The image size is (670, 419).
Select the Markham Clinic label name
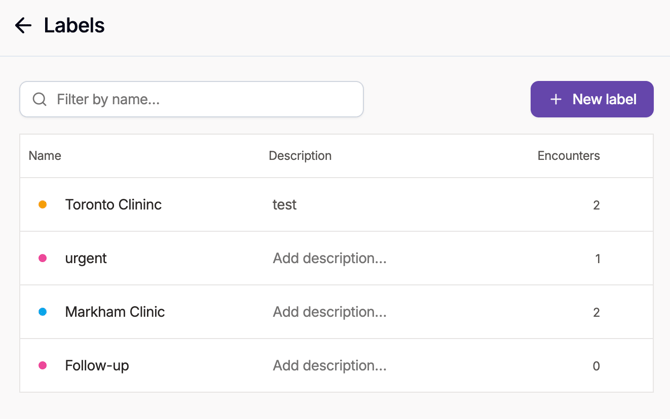click(115, 312)
